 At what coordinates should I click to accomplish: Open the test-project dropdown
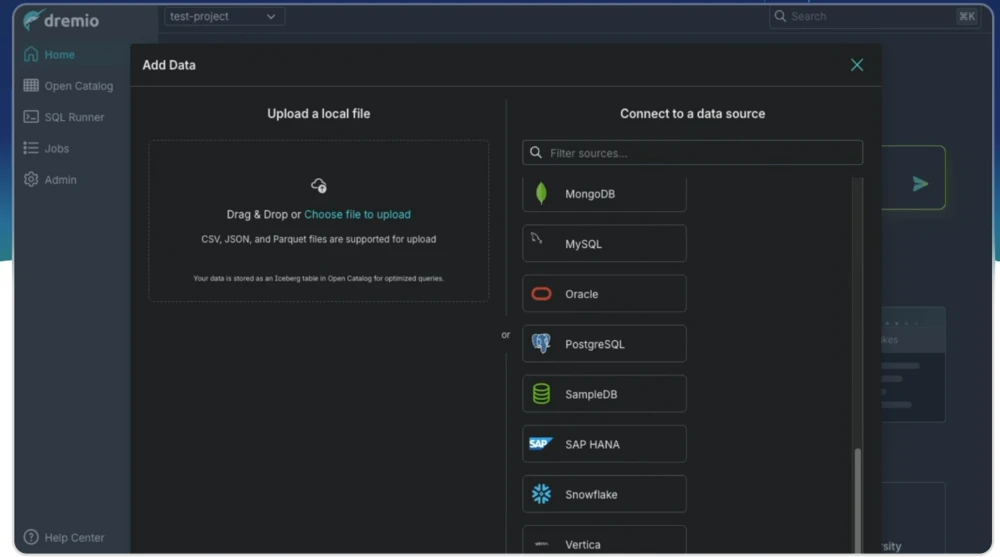pos(224,17)
